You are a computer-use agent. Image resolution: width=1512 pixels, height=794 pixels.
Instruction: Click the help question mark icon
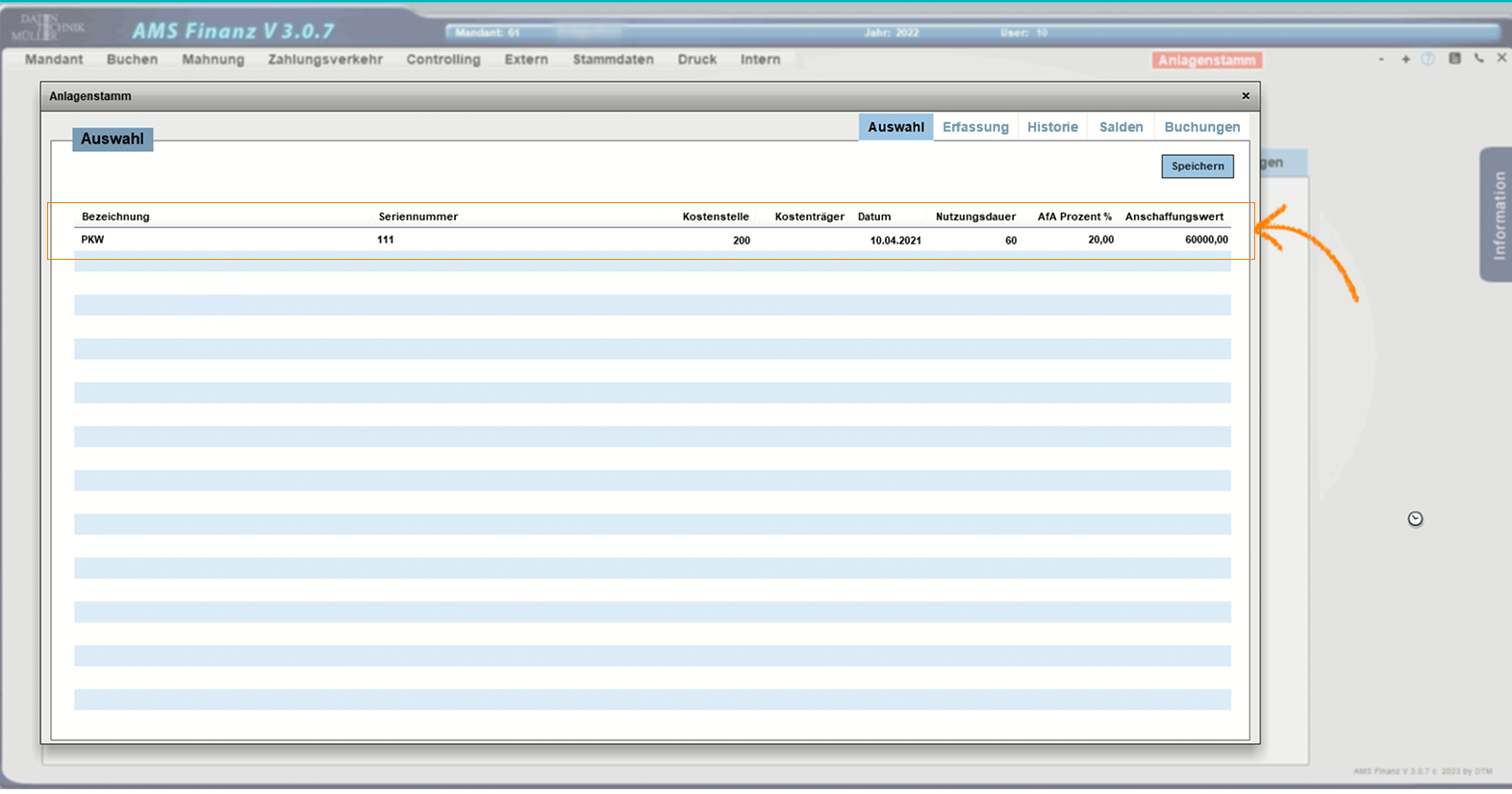tap(1428, 59)
